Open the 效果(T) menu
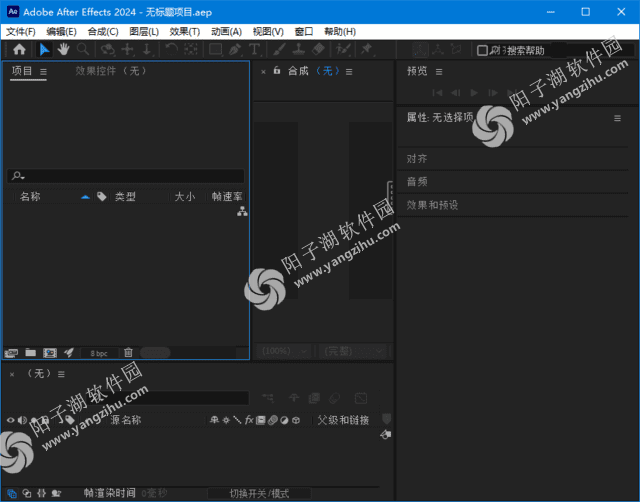 point(184,32)
